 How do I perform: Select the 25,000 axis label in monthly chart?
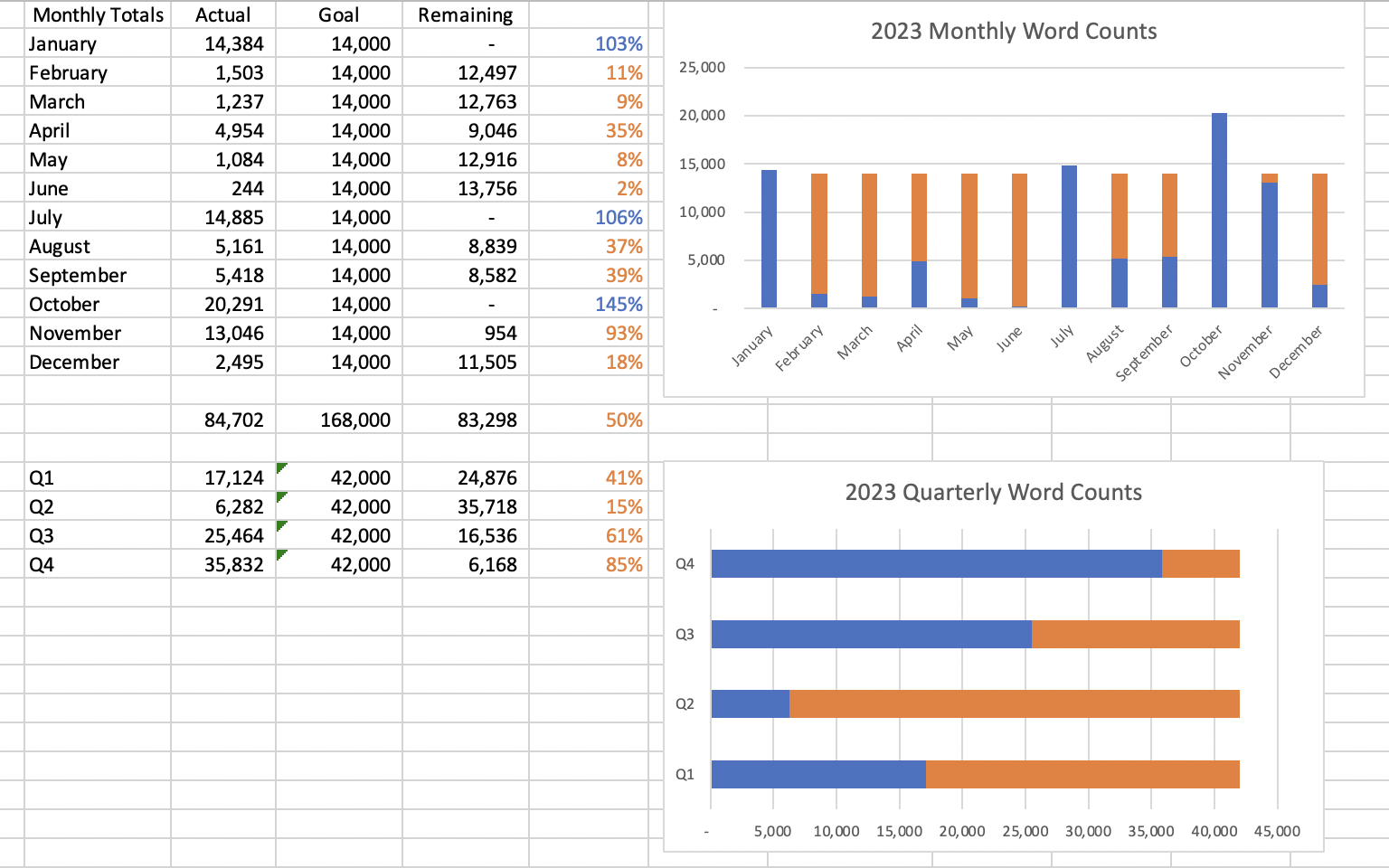702,67
